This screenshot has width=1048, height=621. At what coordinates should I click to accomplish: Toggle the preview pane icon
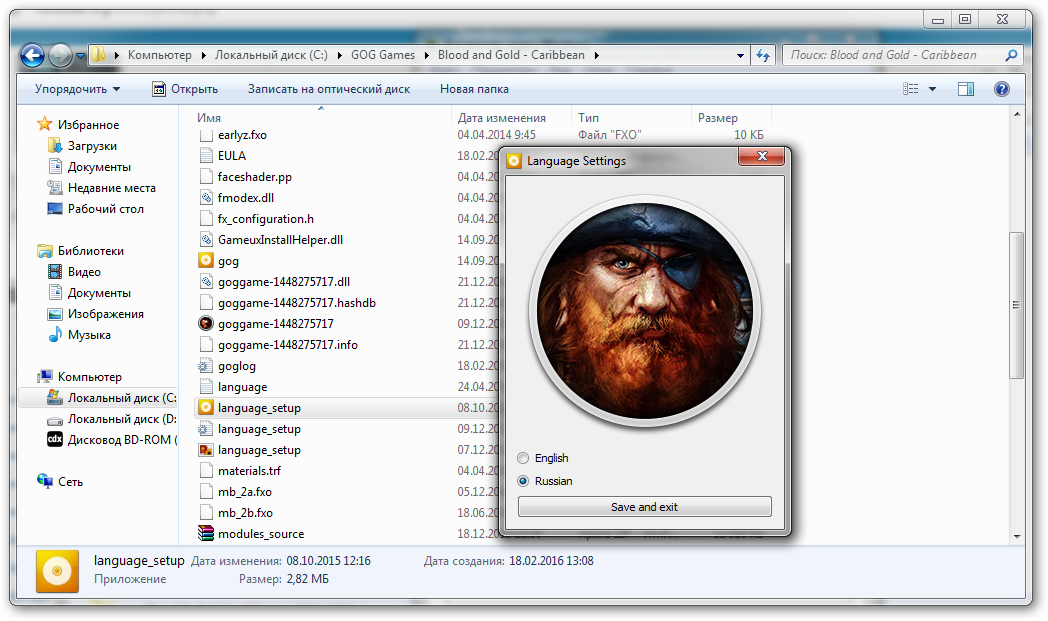pos(966,89)
